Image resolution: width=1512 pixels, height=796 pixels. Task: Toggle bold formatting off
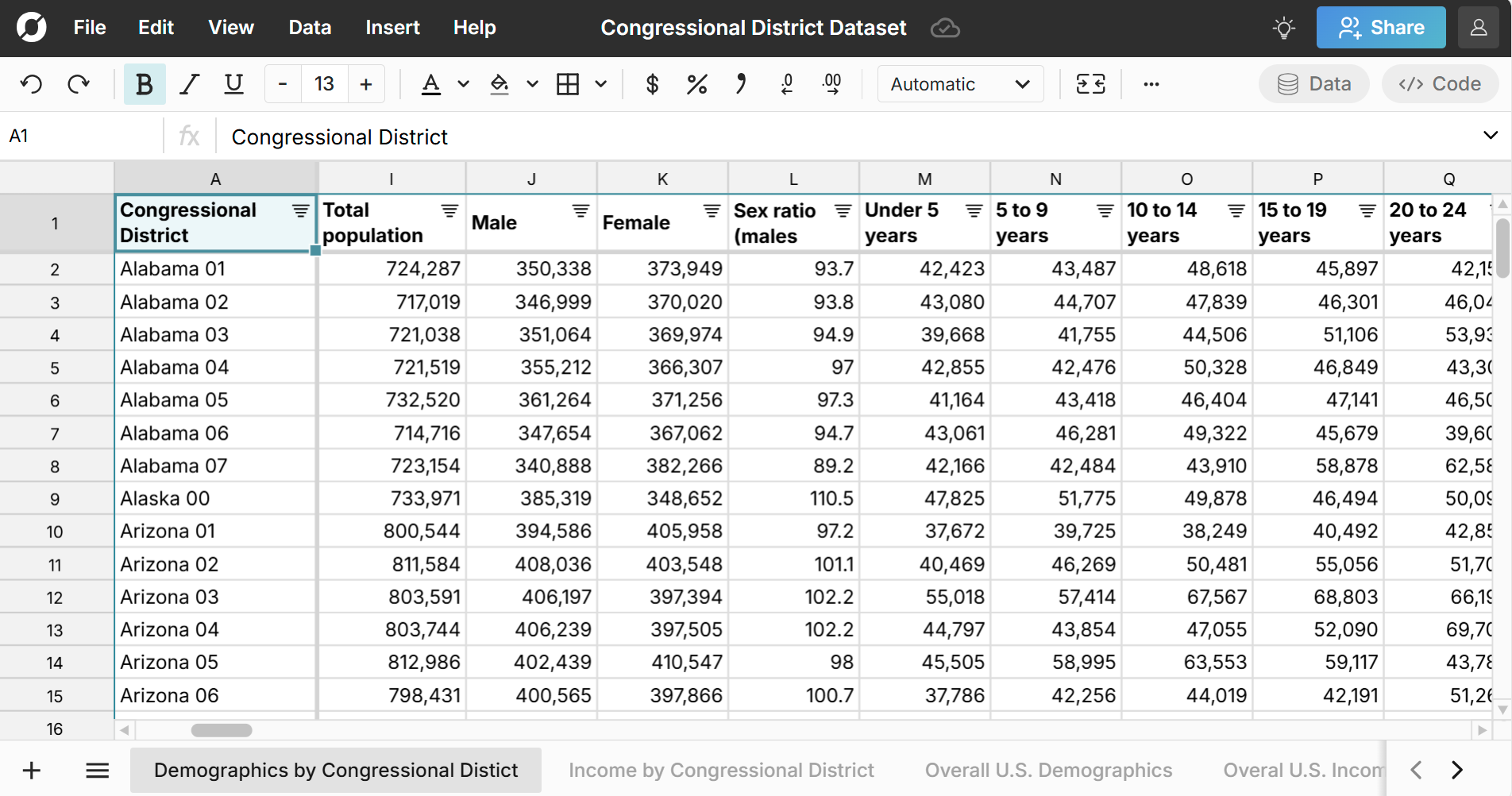pos(144,84)
